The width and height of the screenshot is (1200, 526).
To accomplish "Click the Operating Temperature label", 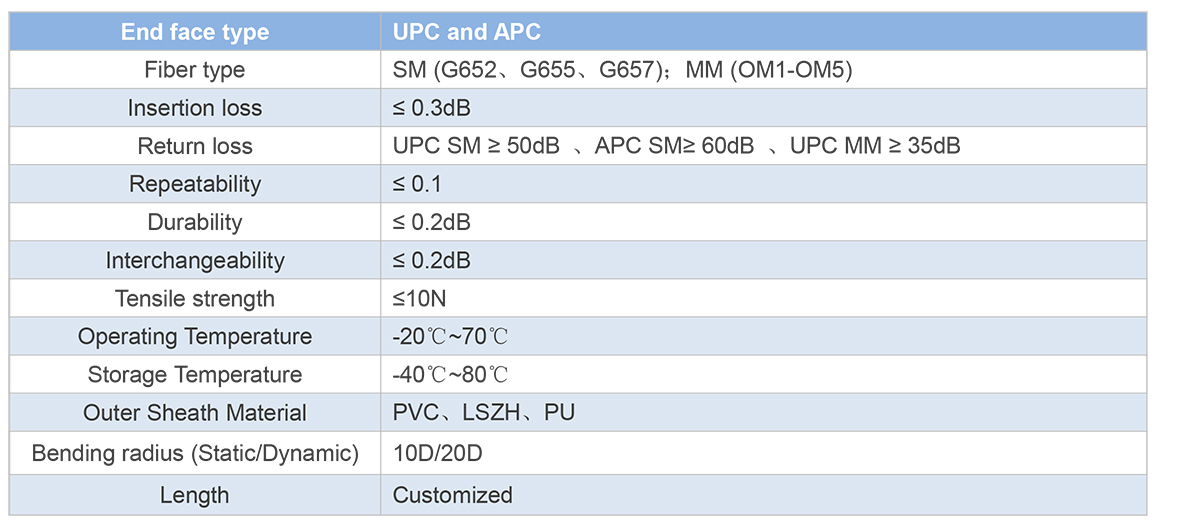I will (x=195, y=336).
